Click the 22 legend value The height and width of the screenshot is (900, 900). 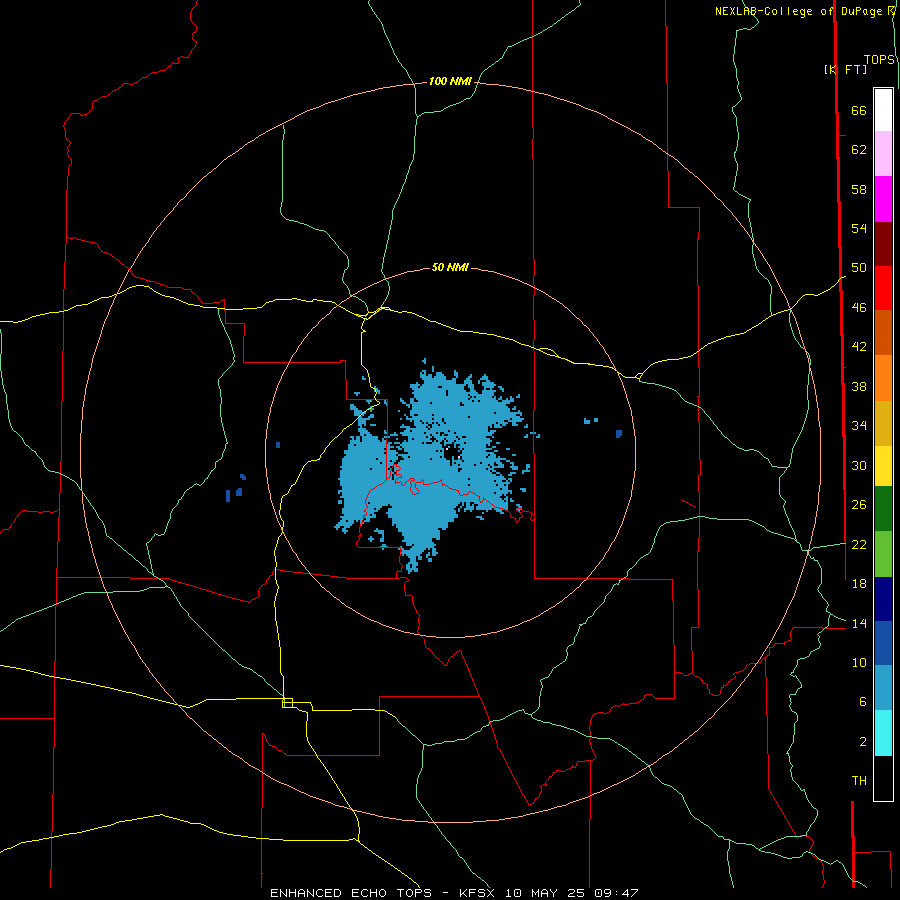859,545
